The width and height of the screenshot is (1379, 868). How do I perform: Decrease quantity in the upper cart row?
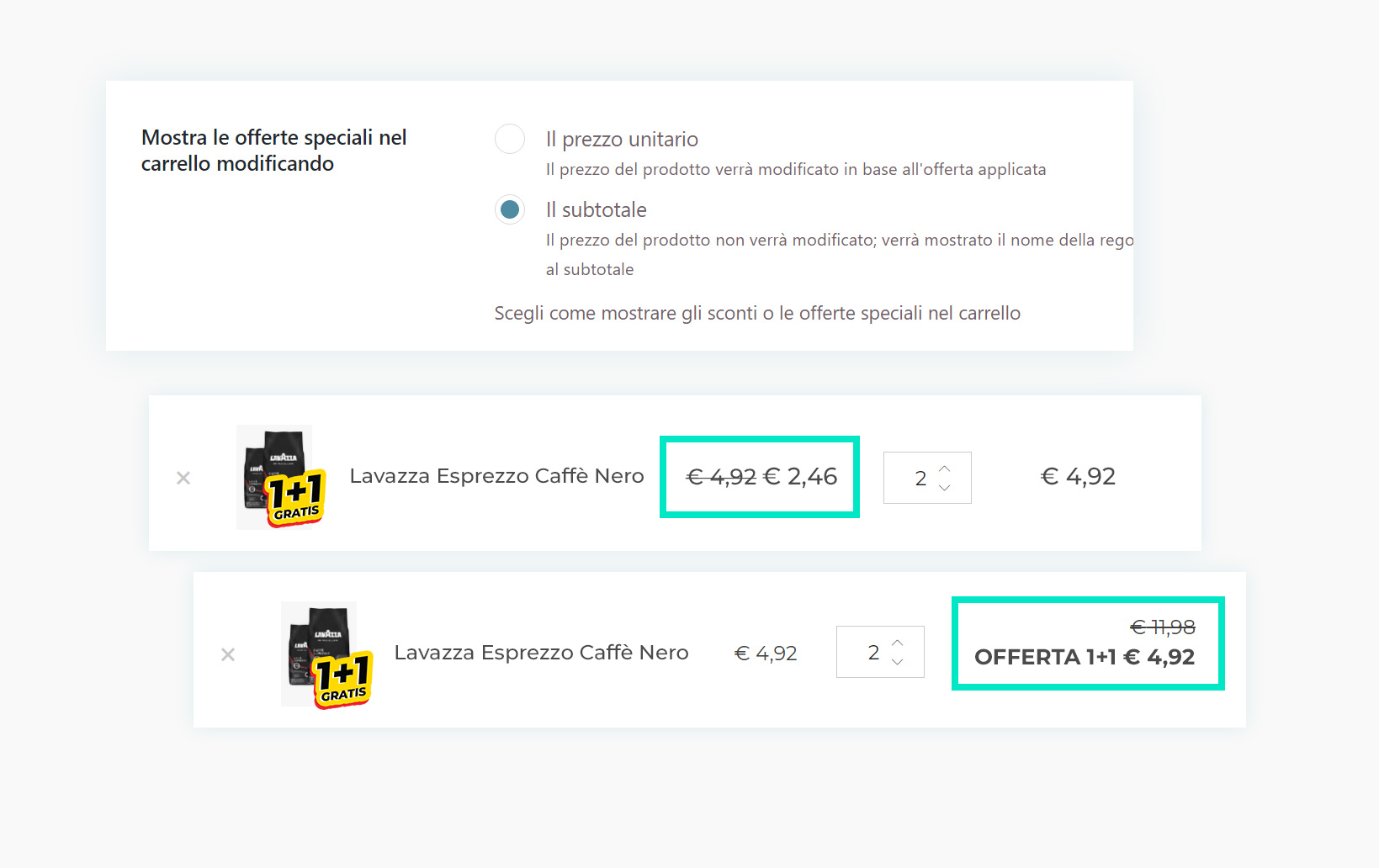(945, 488)
